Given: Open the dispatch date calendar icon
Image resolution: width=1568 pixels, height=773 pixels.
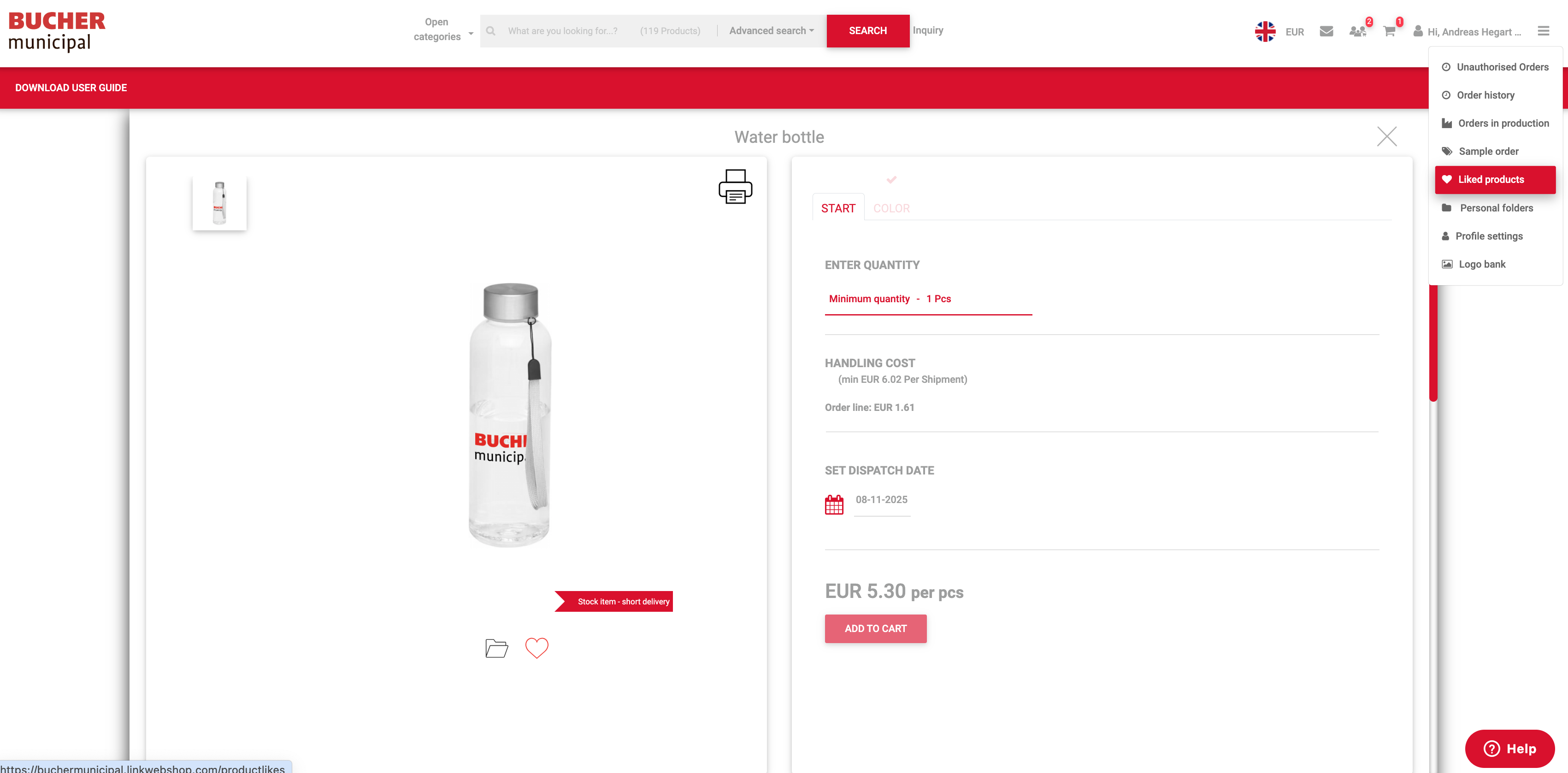Looking at the screenshot, I should [834, 504].
